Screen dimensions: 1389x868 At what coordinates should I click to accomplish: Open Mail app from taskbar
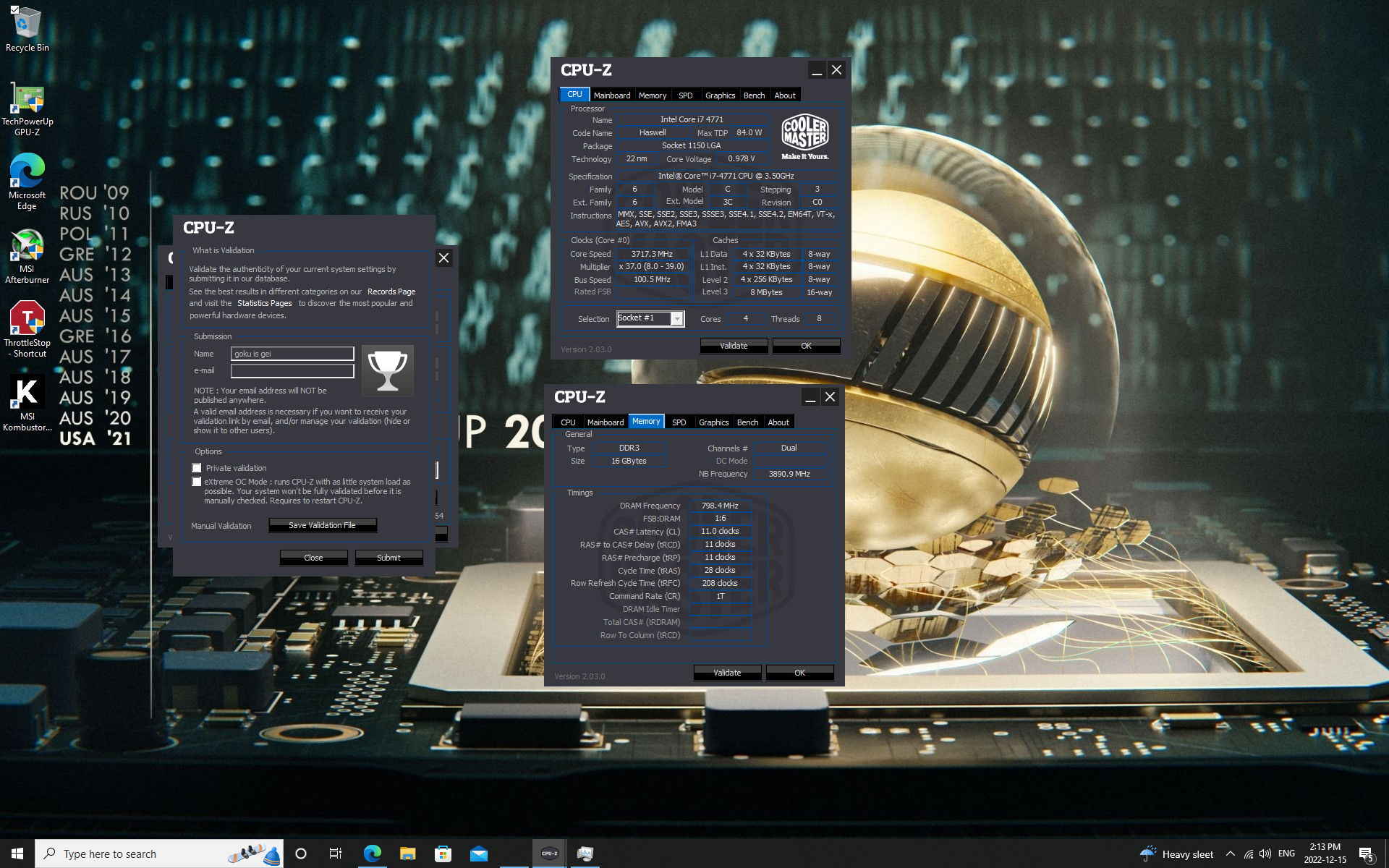click(479, 854)
